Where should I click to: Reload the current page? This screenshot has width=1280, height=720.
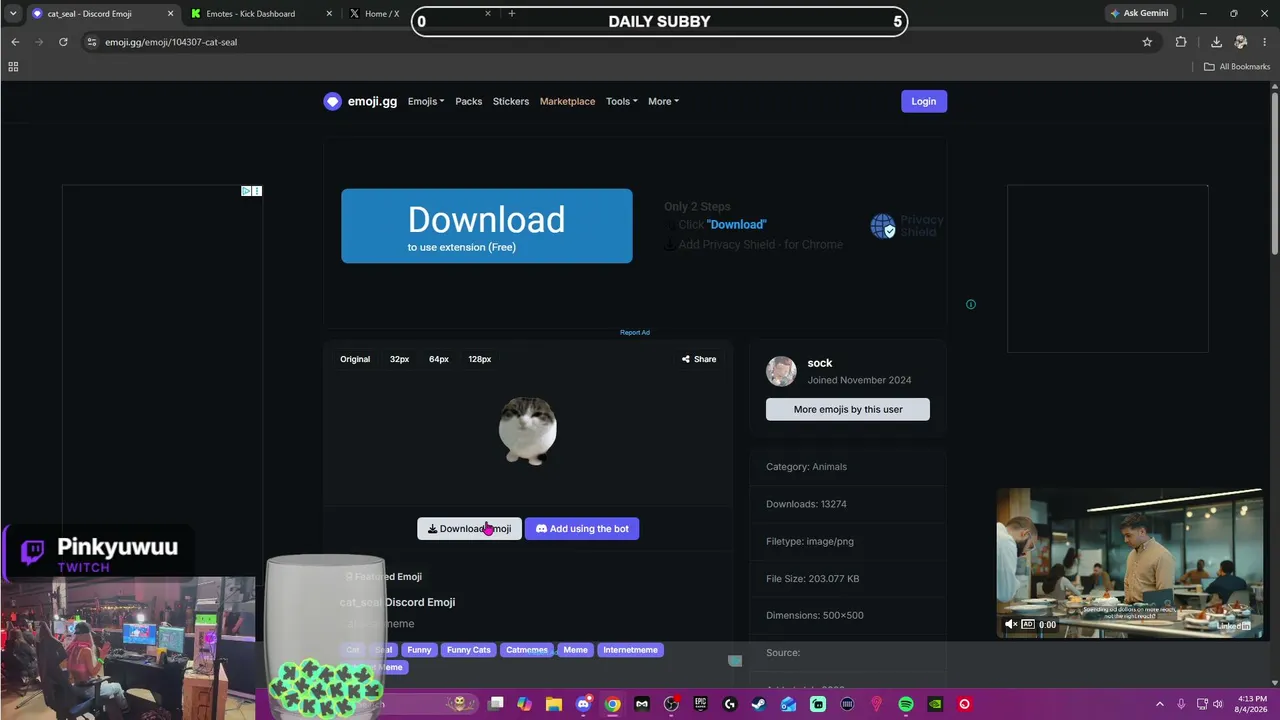(63, 42)
